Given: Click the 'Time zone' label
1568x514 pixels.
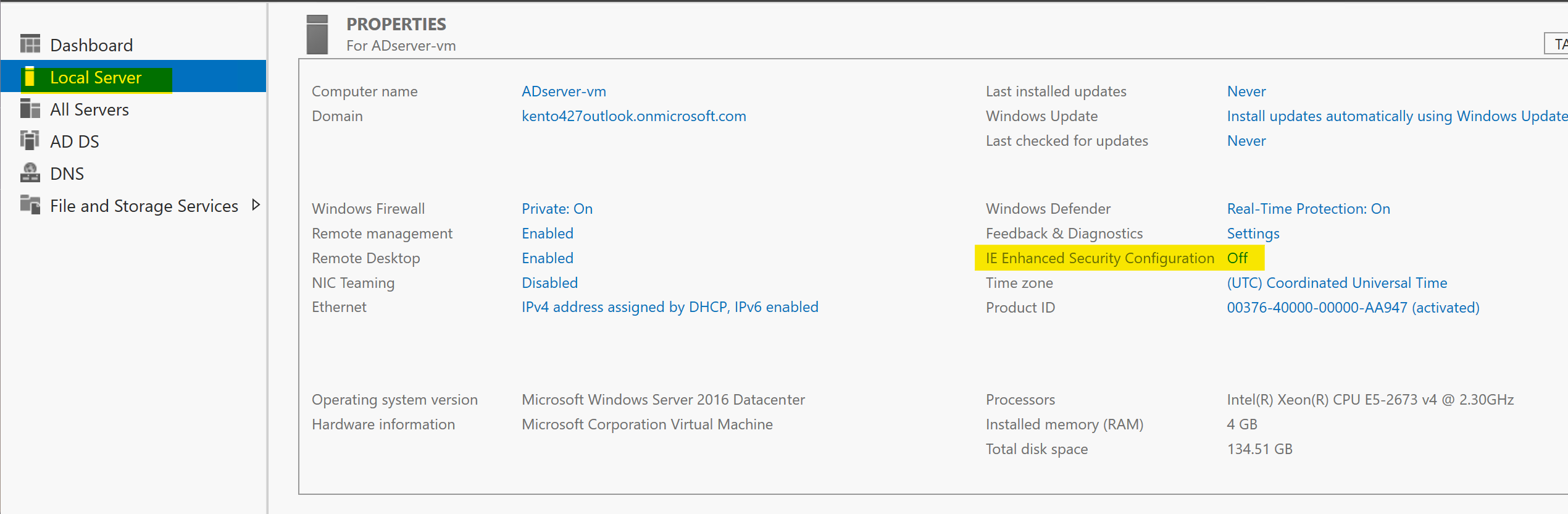Looking at the screenshot, I should (1019, 283).
